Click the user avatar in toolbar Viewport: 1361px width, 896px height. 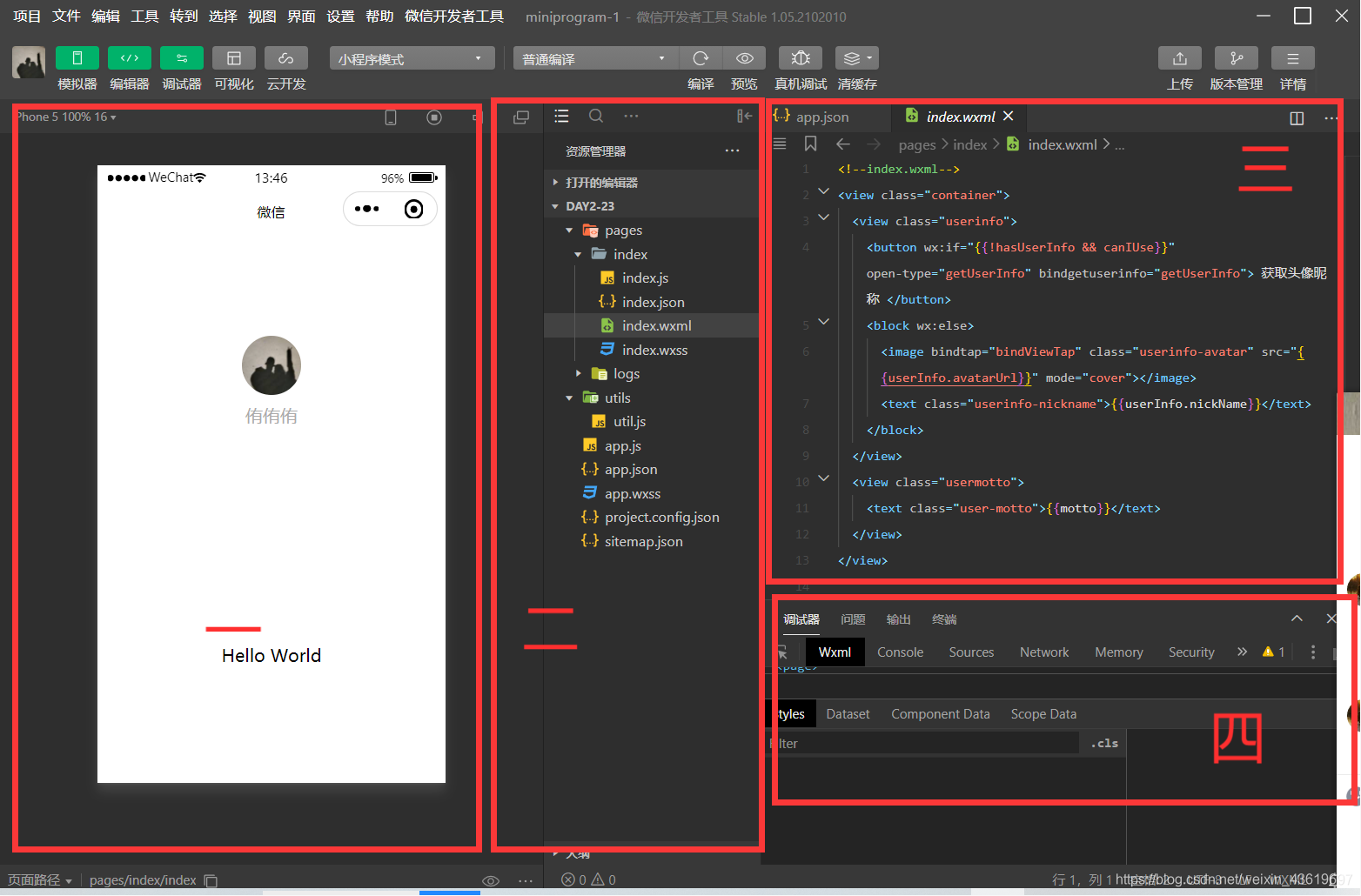pyautogui.click(x=29, y=63)
